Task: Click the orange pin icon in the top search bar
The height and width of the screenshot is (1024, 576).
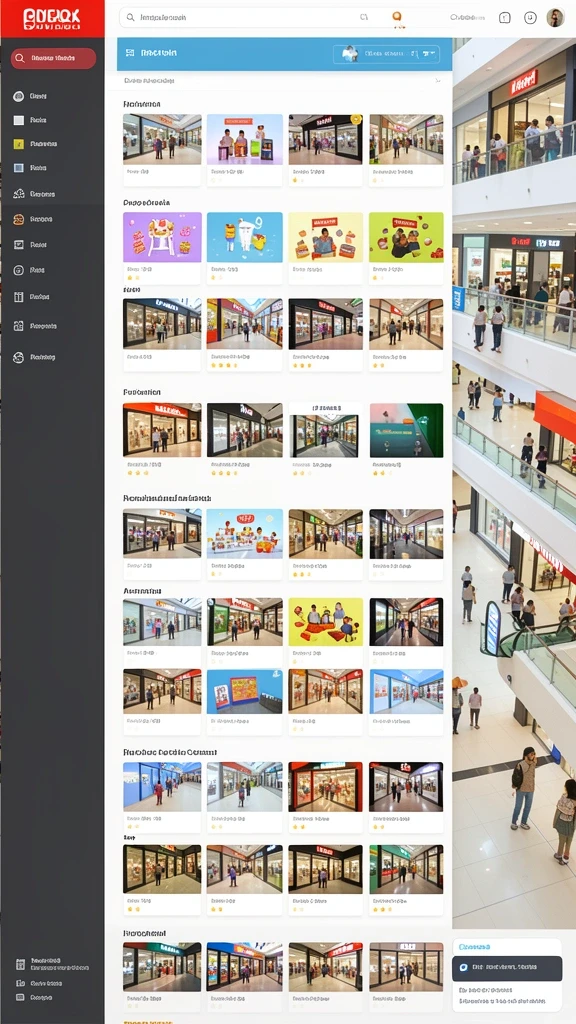Action: pos(396,18)
